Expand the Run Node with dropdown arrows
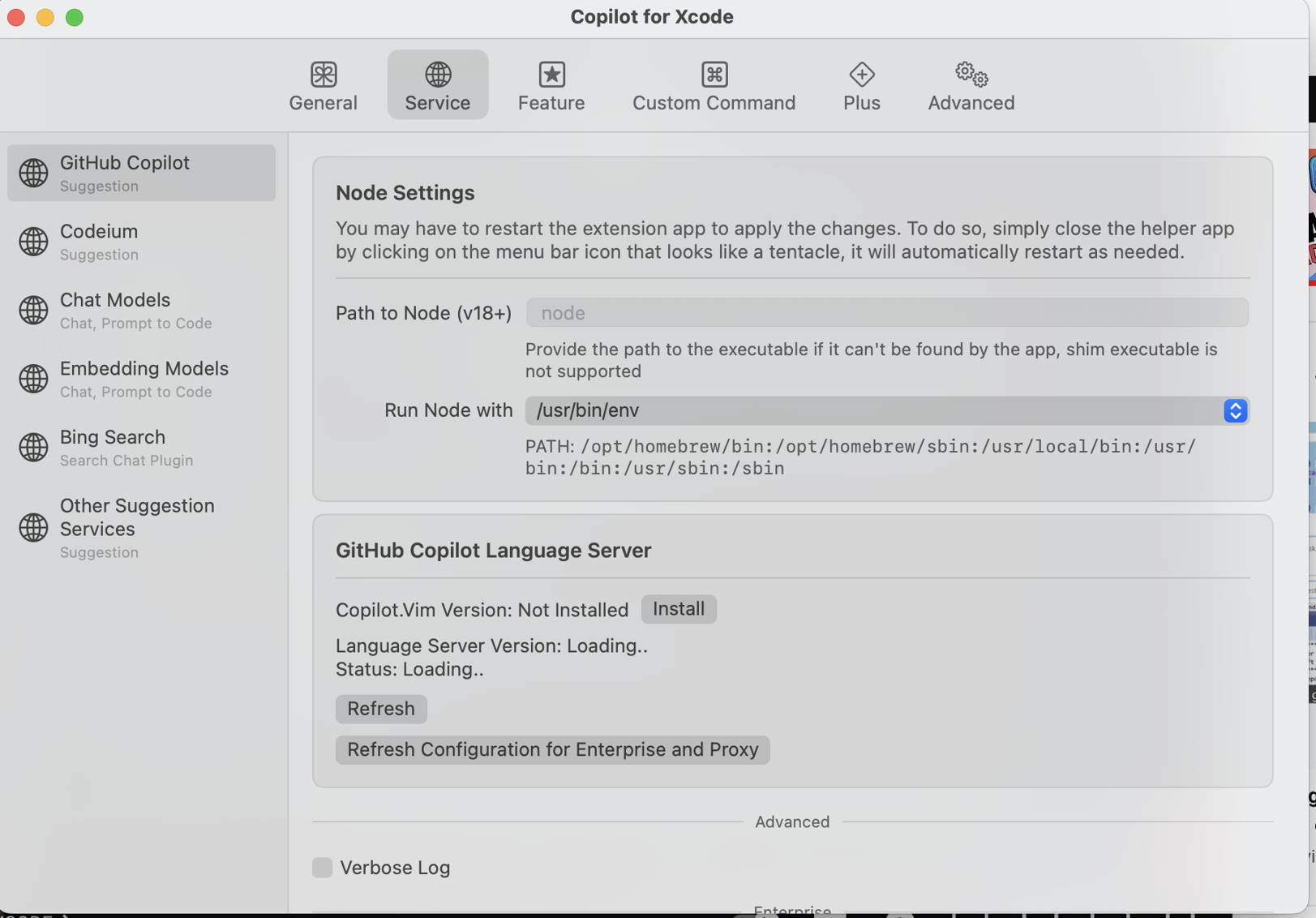The width and height of the screenshot is (1316, 918). (x=1235, y=411)
